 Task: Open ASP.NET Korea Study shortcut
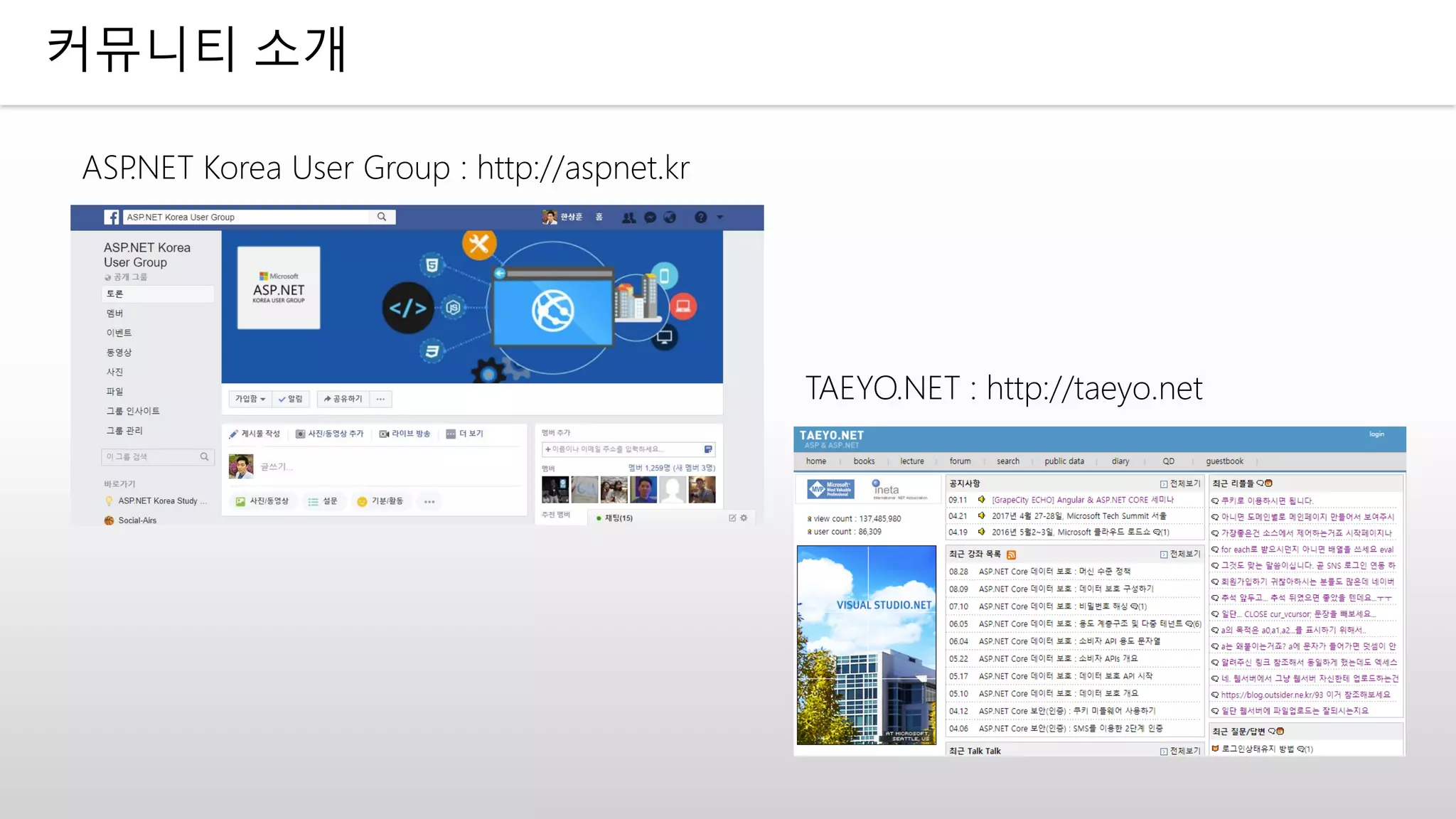pos(163,501)
